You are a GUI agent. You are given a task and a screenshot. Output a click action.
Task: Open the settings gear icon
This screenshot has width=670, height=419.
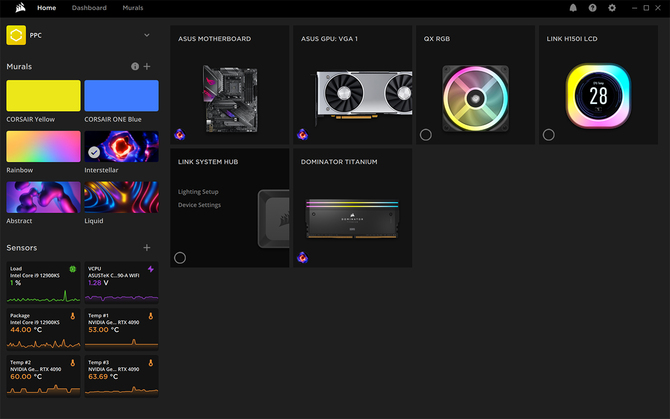(612, 8)
